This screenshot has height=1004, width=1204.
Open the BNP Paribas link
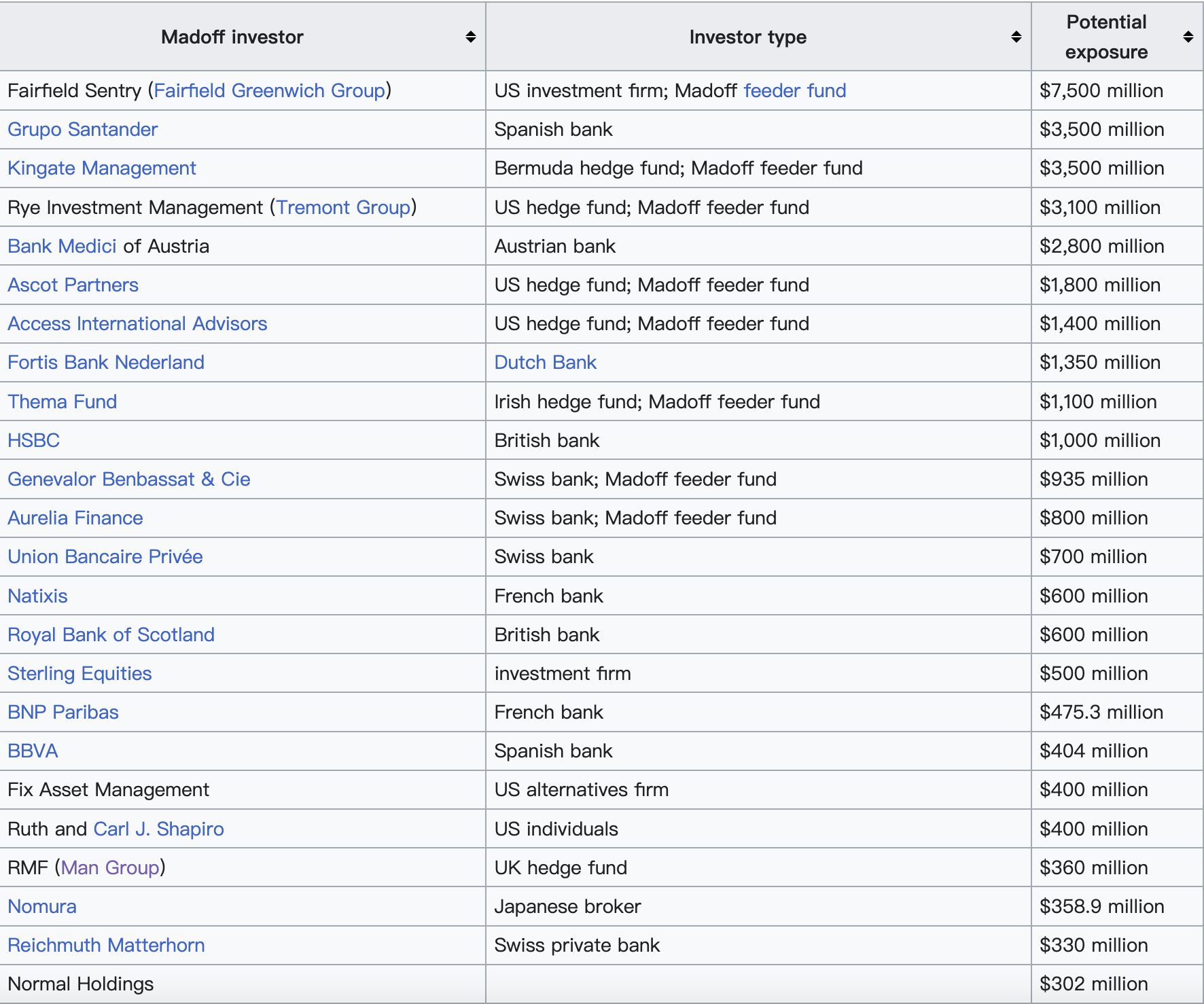(x=63, y=712)
